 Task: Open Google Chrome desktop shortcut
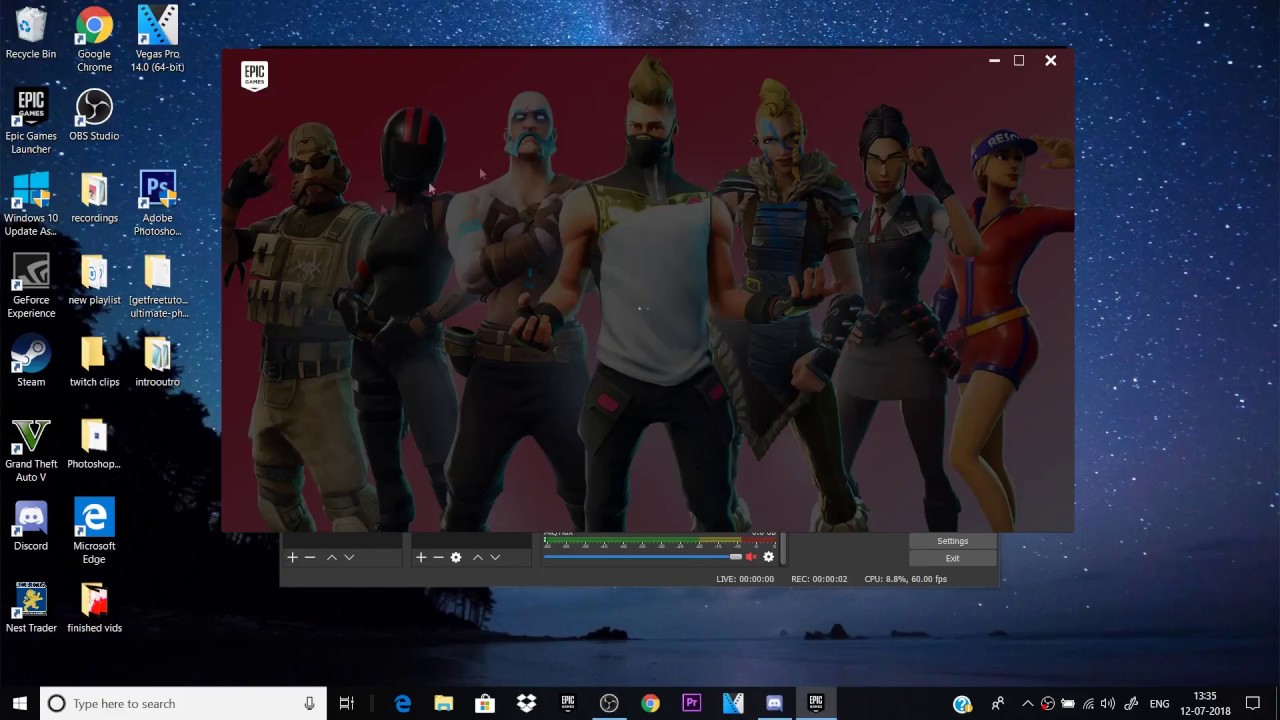[x=94, y=40]
